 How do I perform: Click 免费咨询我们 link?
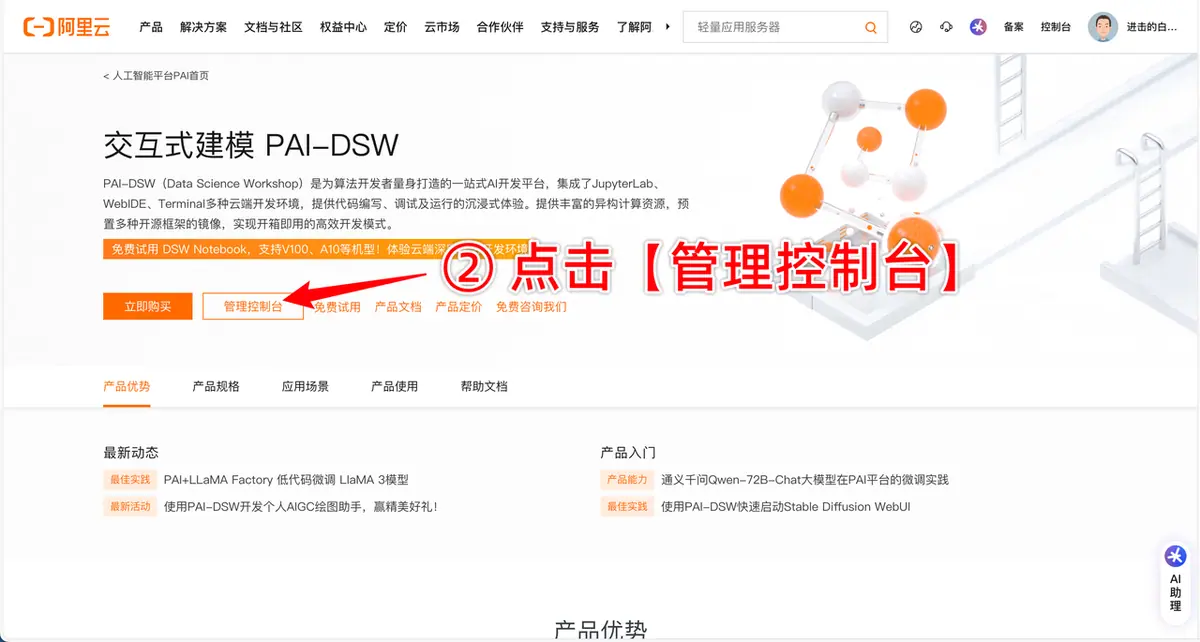(x=531, y=307)
